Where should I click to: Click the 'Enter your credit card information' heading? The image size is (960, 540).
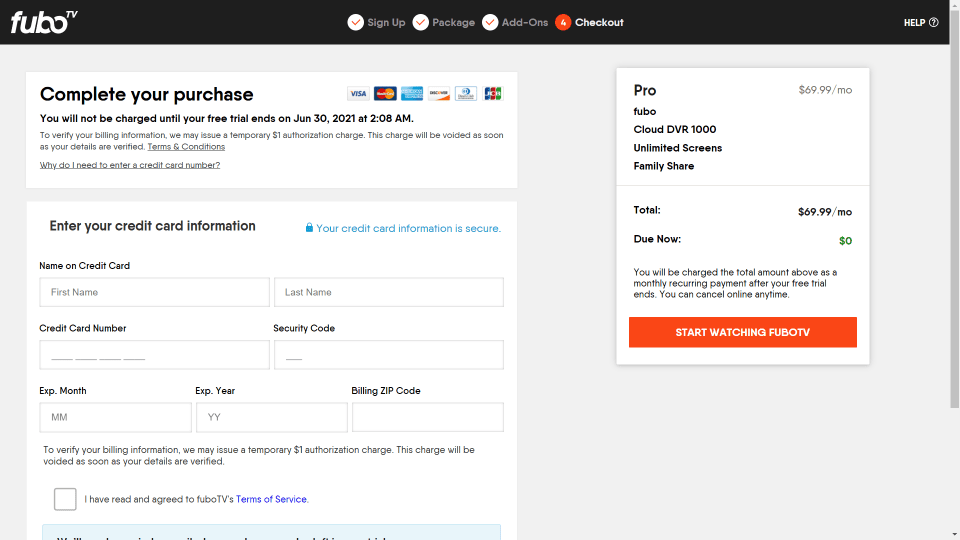[x=152, y=226]
